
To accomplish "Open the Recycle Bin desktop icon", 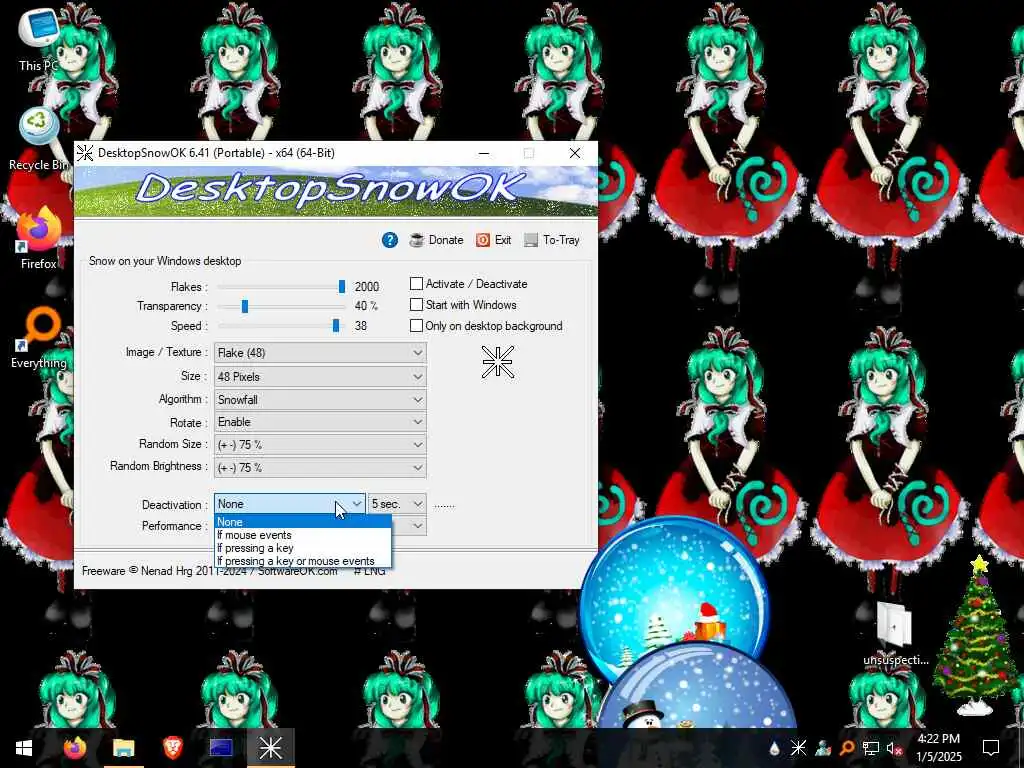I will click(39, 138).
